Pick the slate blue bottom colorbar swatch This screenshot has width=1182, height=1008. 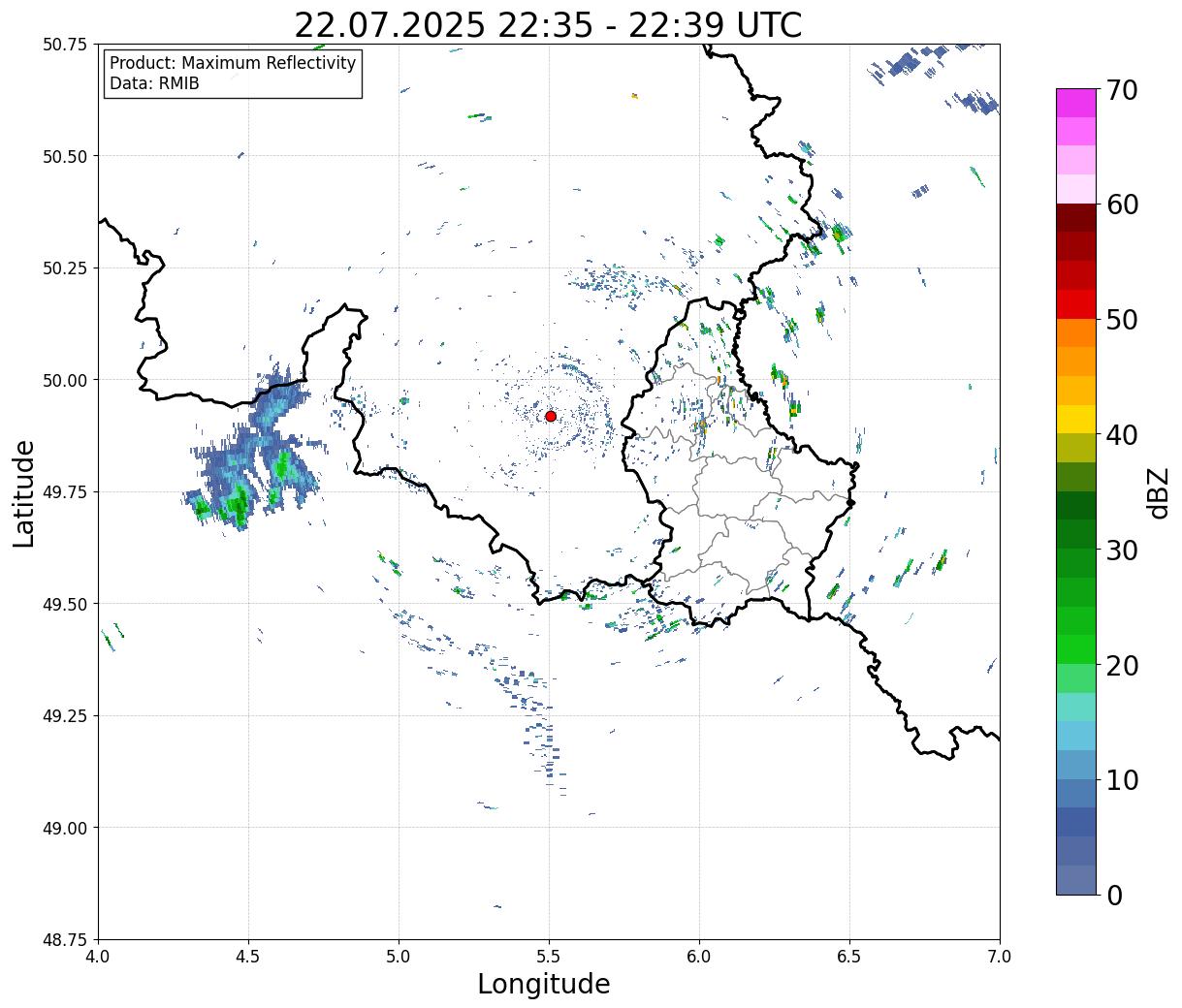[x=1076, y=879]
